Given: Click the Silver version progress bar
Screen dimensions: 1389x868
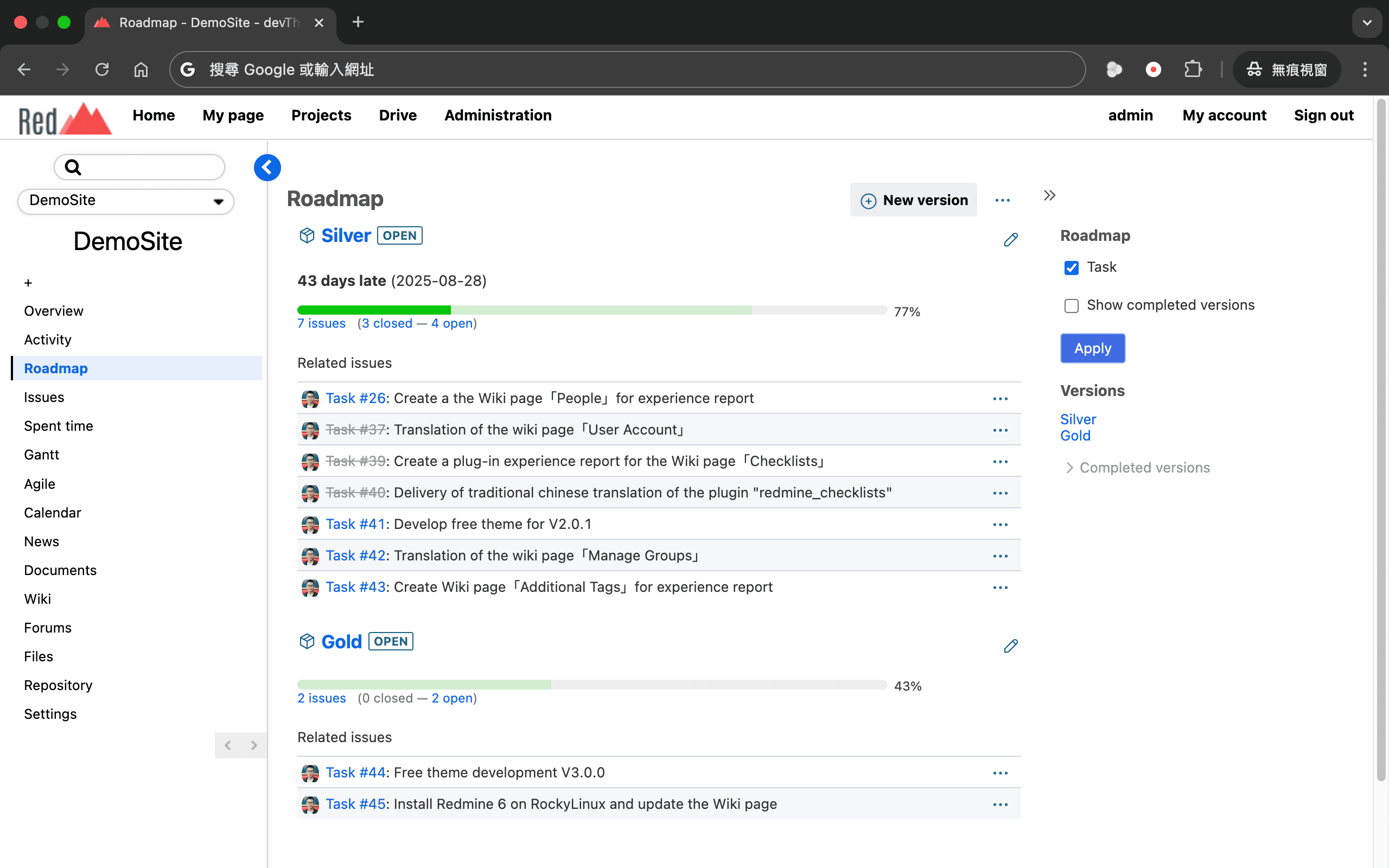Looking at the screenshot, I should click(x=591, y=310).
